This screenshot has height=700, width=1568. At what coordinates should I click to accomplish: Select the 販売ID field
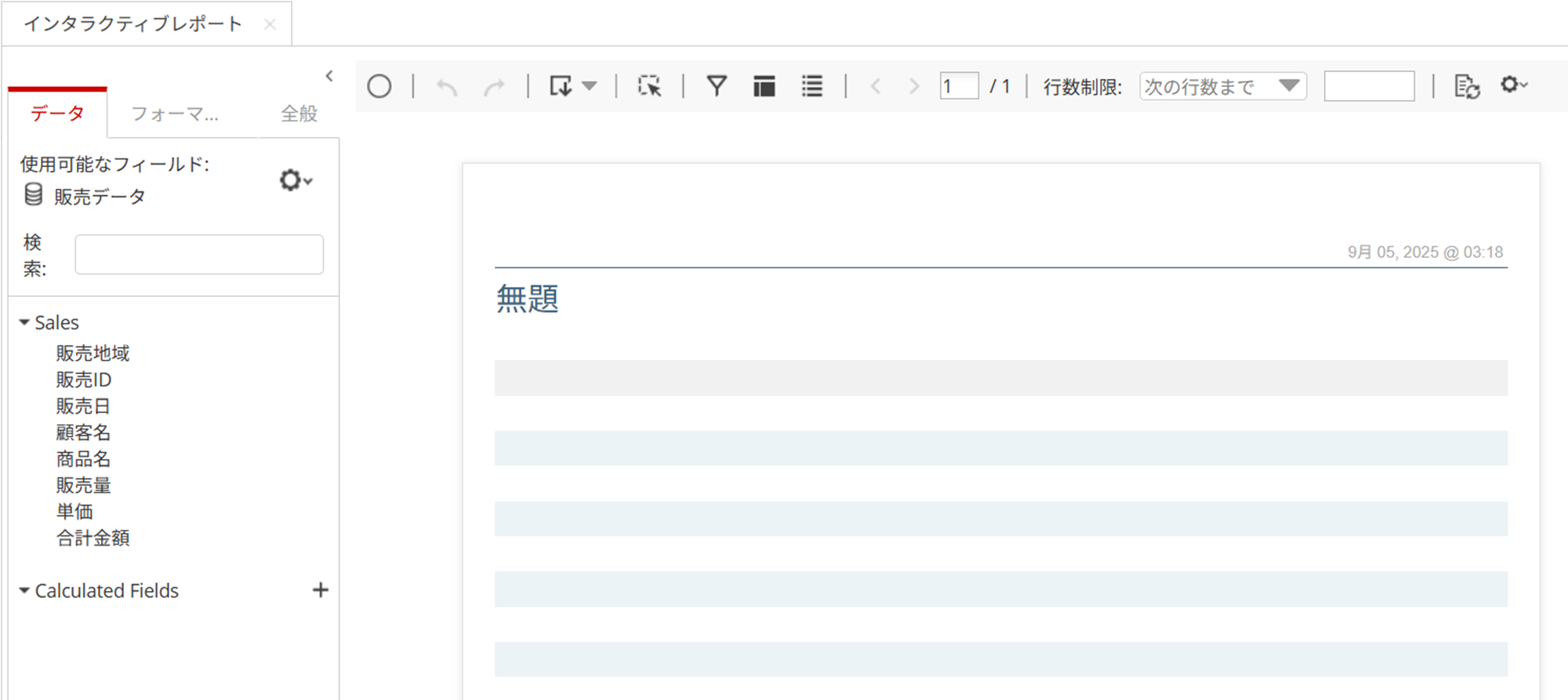tap(83, 380)
